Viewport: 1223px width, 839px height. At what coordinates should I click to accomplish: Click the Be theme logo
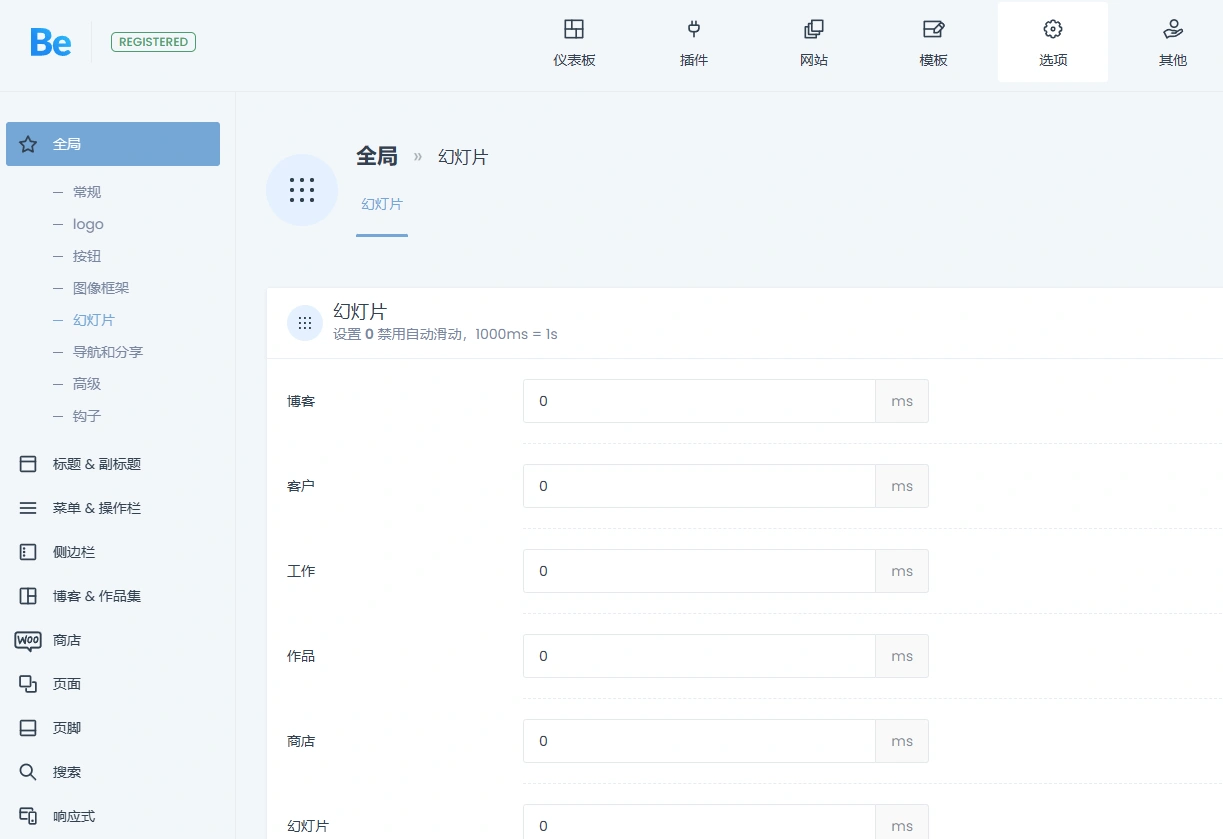coord(49,42)
